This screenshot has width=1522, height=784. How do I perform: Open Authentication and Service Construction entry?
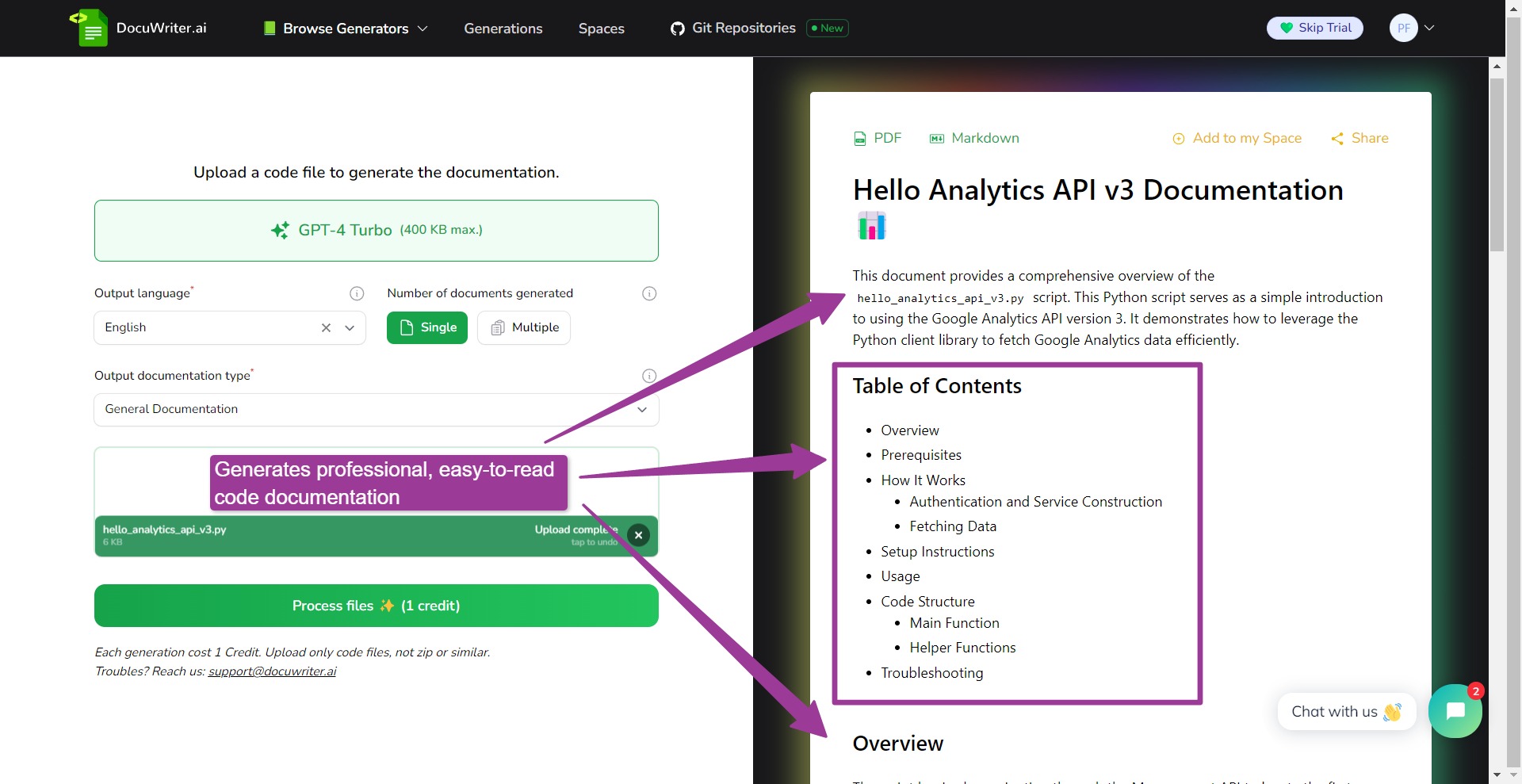tap(1035, 502)
